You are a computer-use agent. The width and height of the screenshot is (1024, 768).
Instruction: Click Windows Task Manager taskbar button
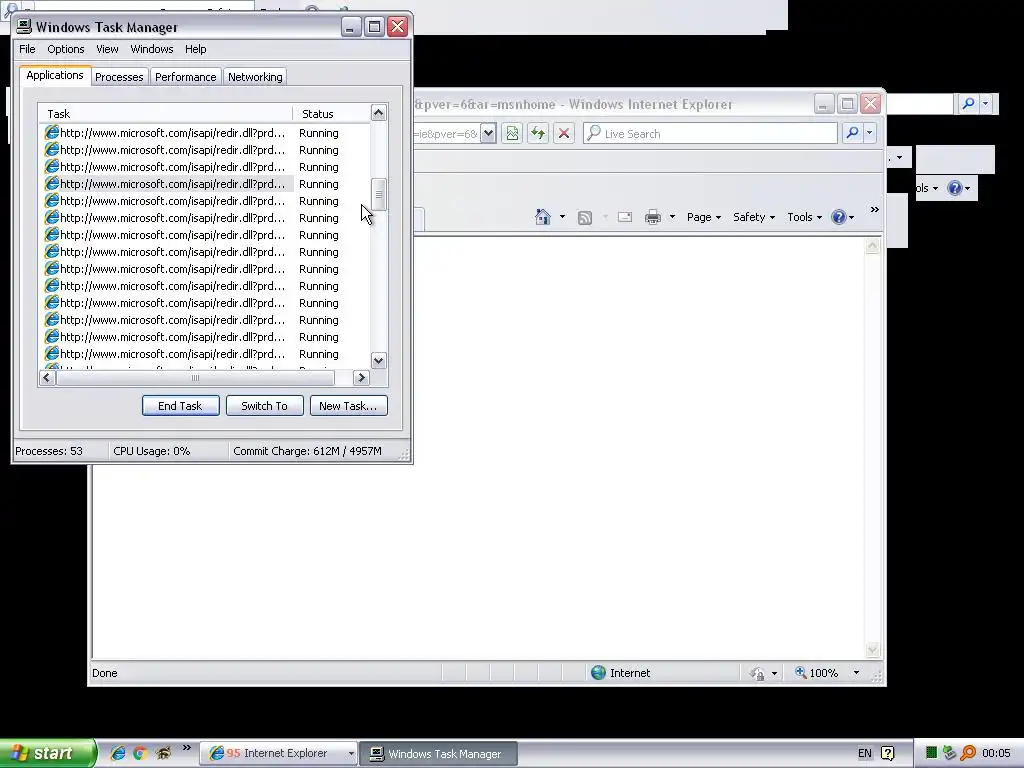click(x=439, y=754)
